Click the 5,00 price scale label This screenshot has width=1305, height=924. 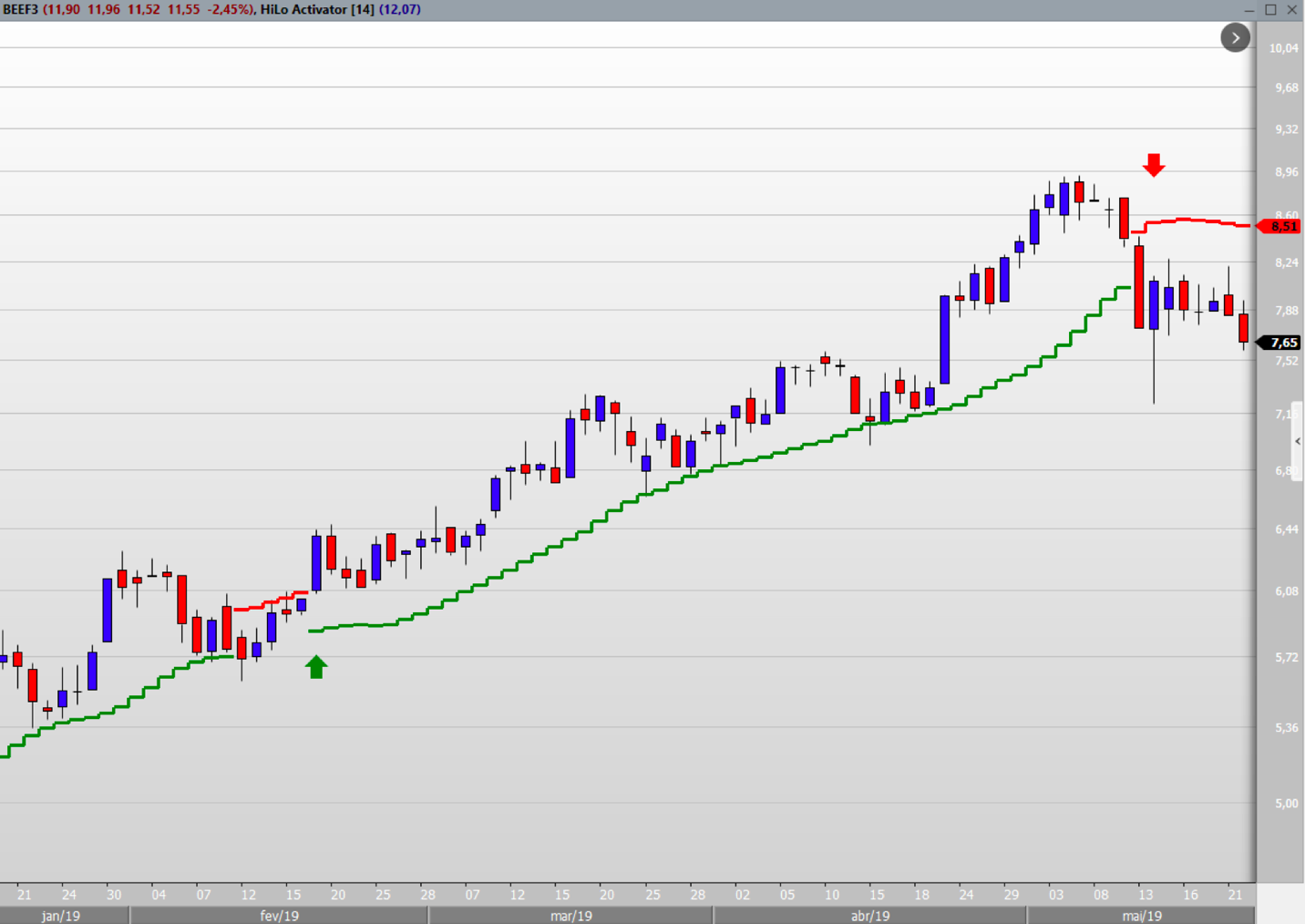pyautogui.click(x=1286, y=803)
